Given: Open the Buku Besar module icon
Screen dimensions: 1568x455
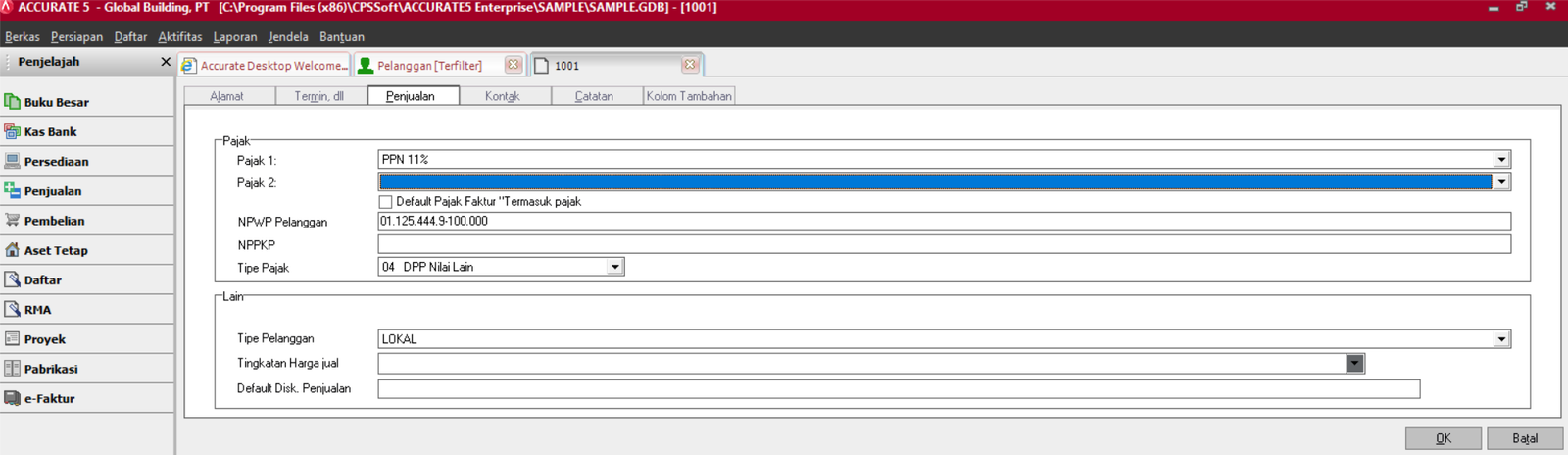Looking at the screenshot, I should coord(12,102).
